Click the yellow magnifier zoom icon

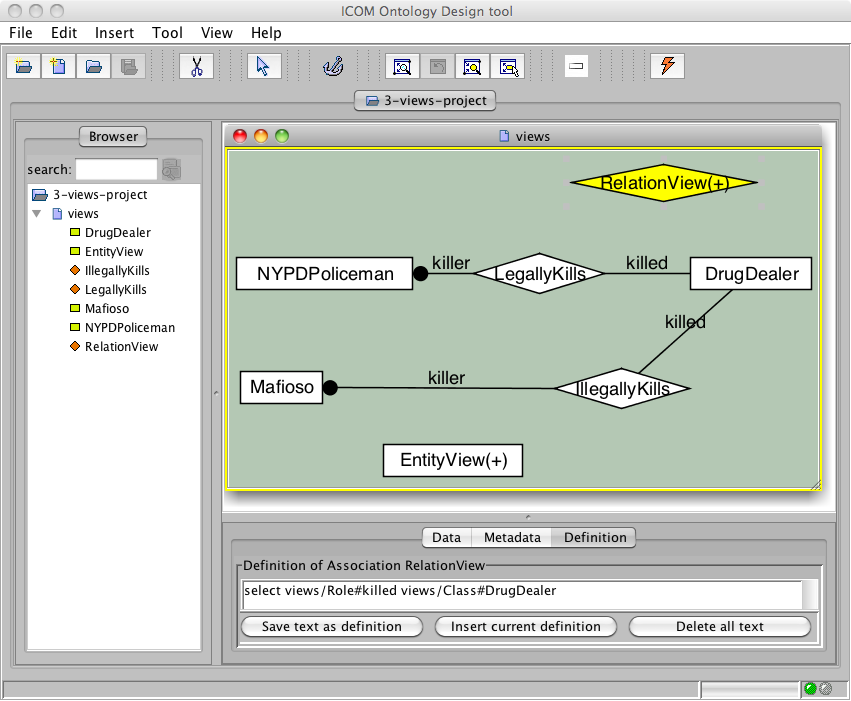click(472, 66)
